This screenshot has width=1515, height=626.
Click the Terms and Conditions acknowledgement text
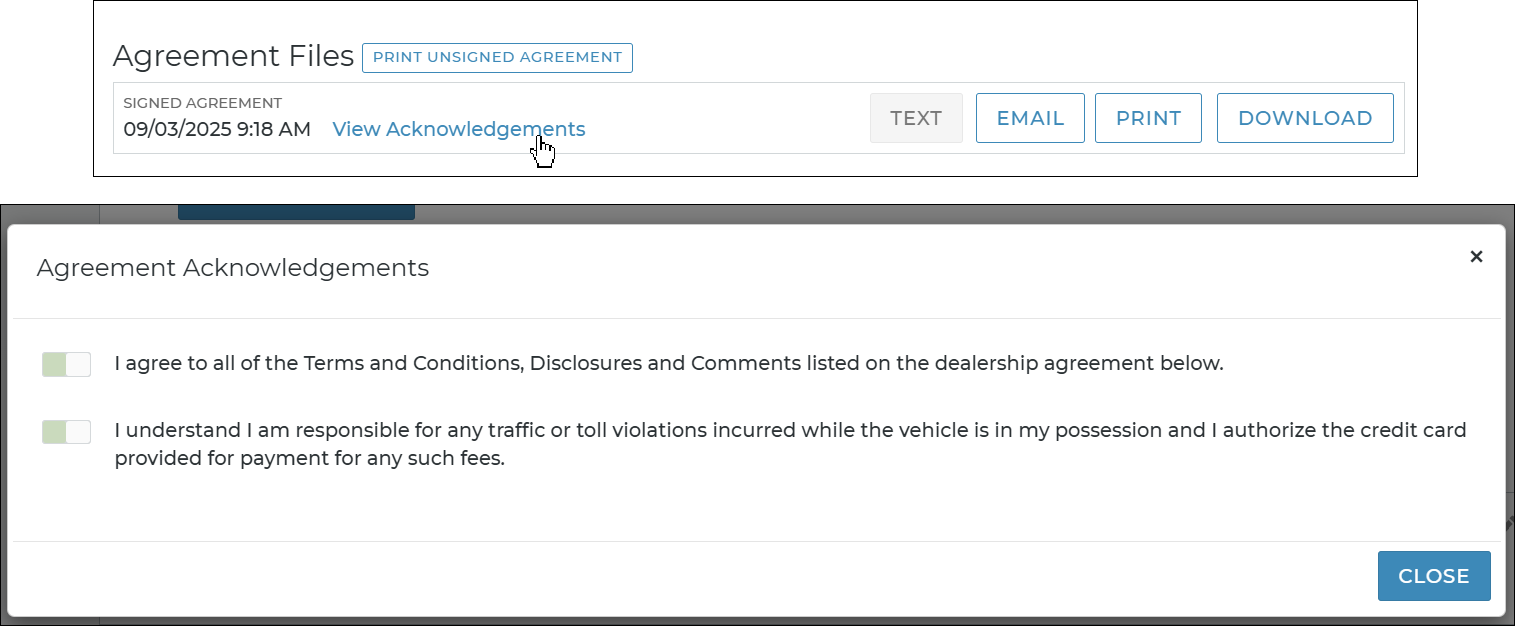(x=668, y=364)
